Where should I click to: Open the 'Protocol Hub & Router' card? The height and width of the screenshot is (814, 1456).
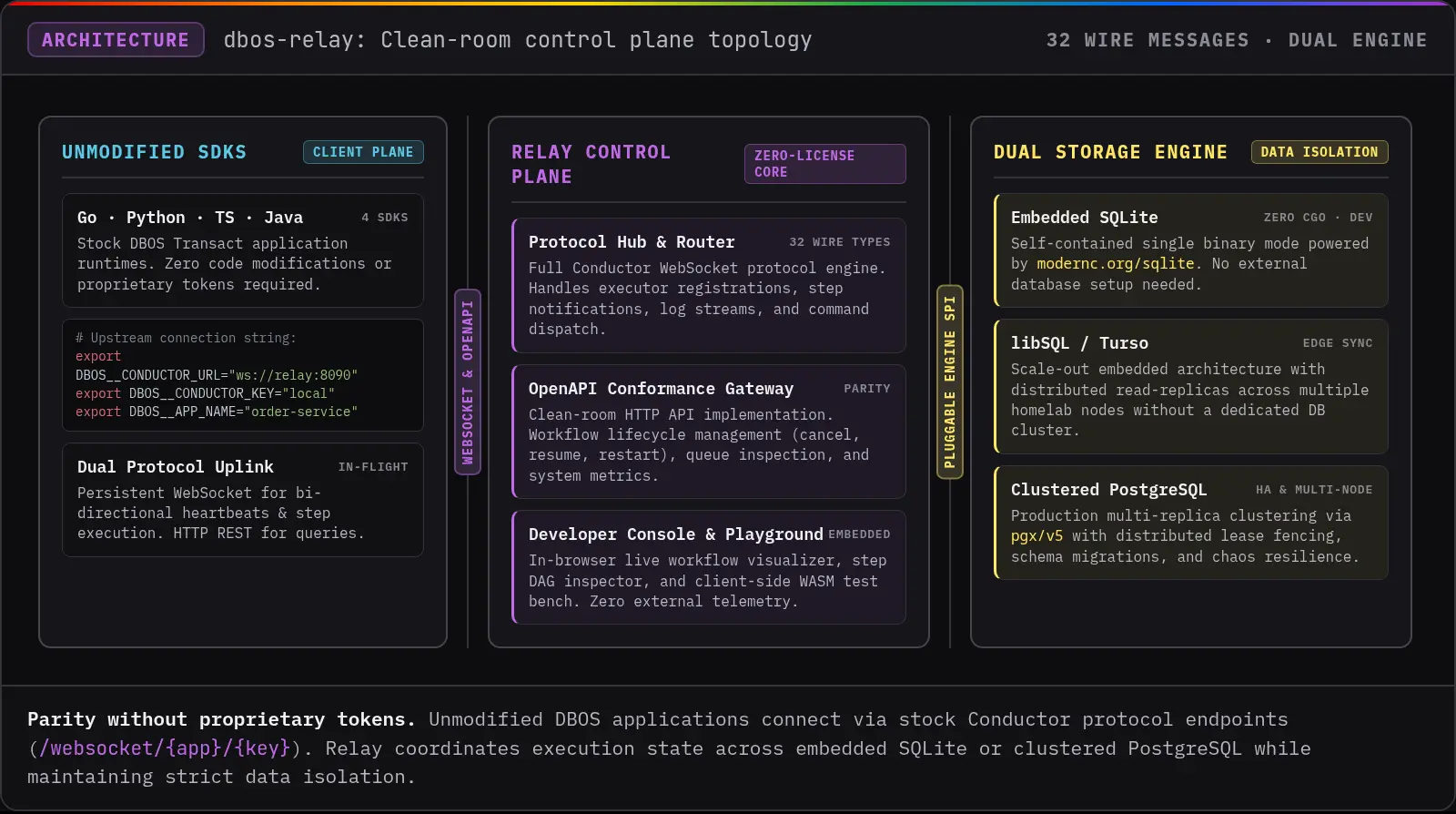click(x=709, y=286)
